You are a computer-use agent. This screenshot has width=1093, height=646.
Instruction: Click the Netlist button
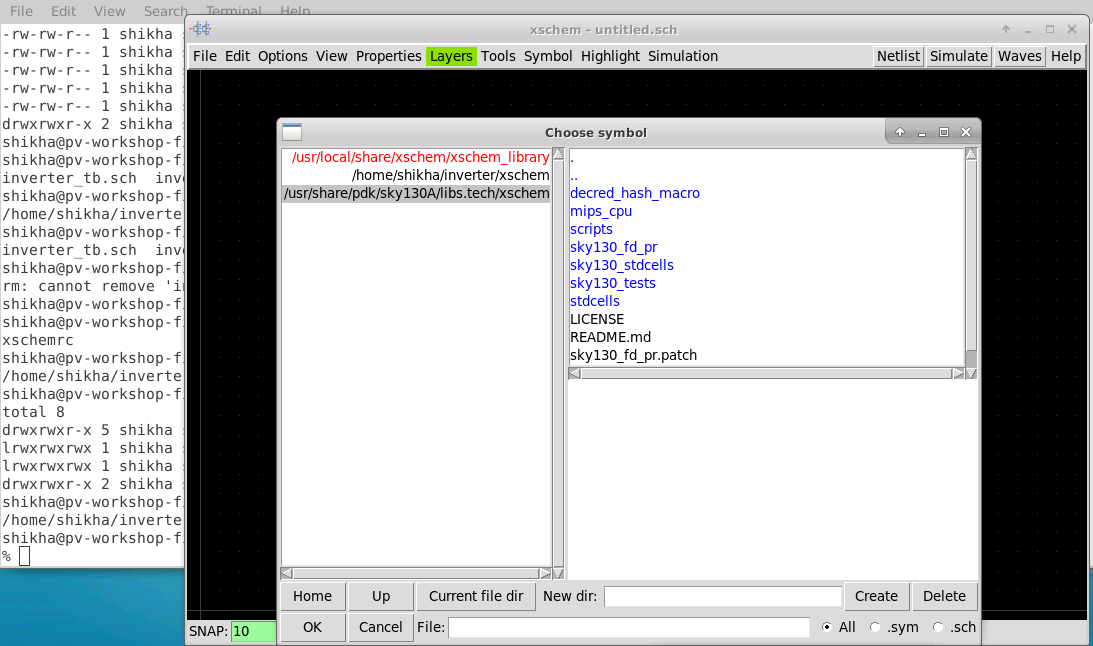[x=897, y=56]
